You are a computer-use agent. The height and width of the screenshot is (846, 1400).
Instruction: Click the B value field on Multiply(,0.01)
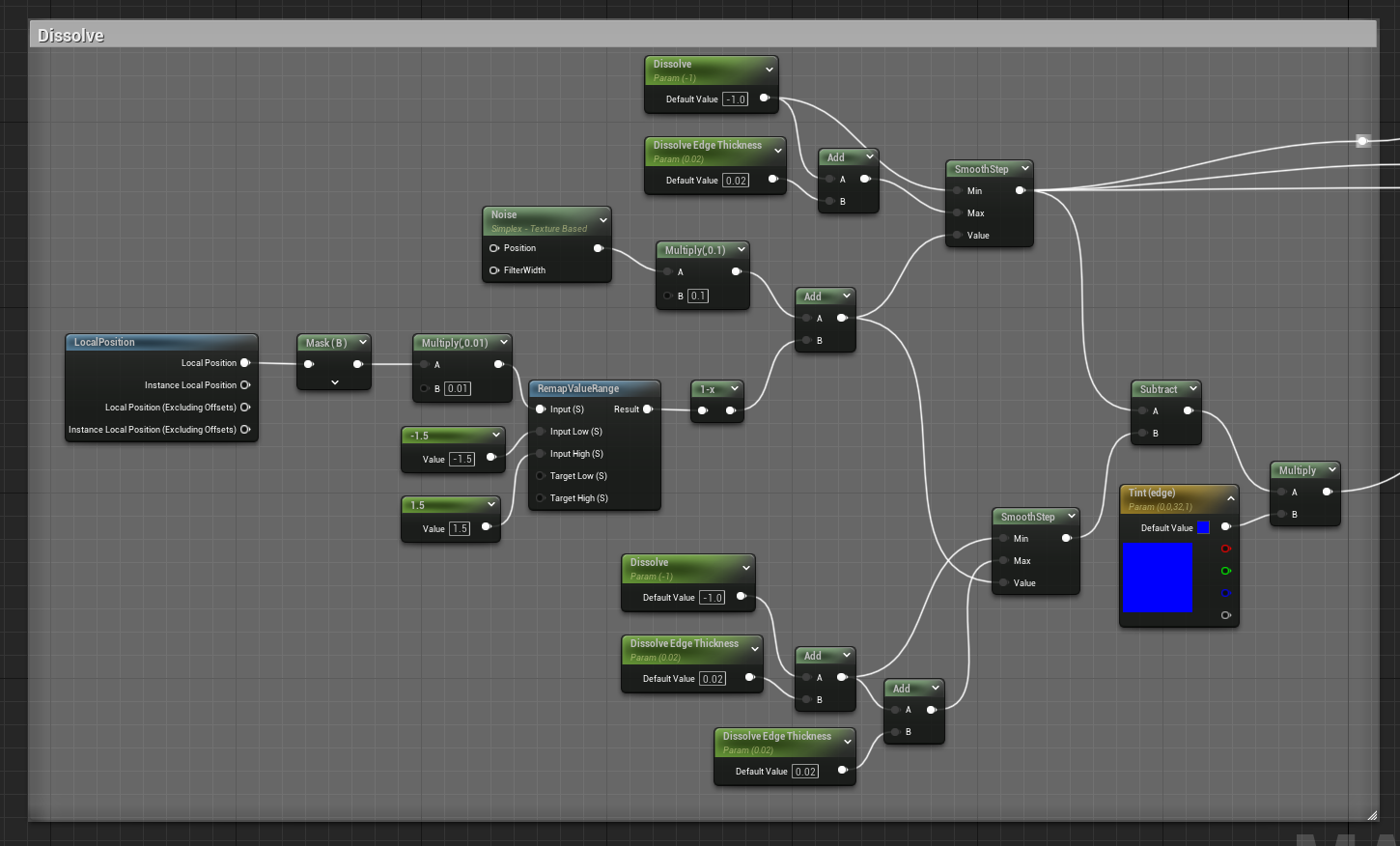458,389
